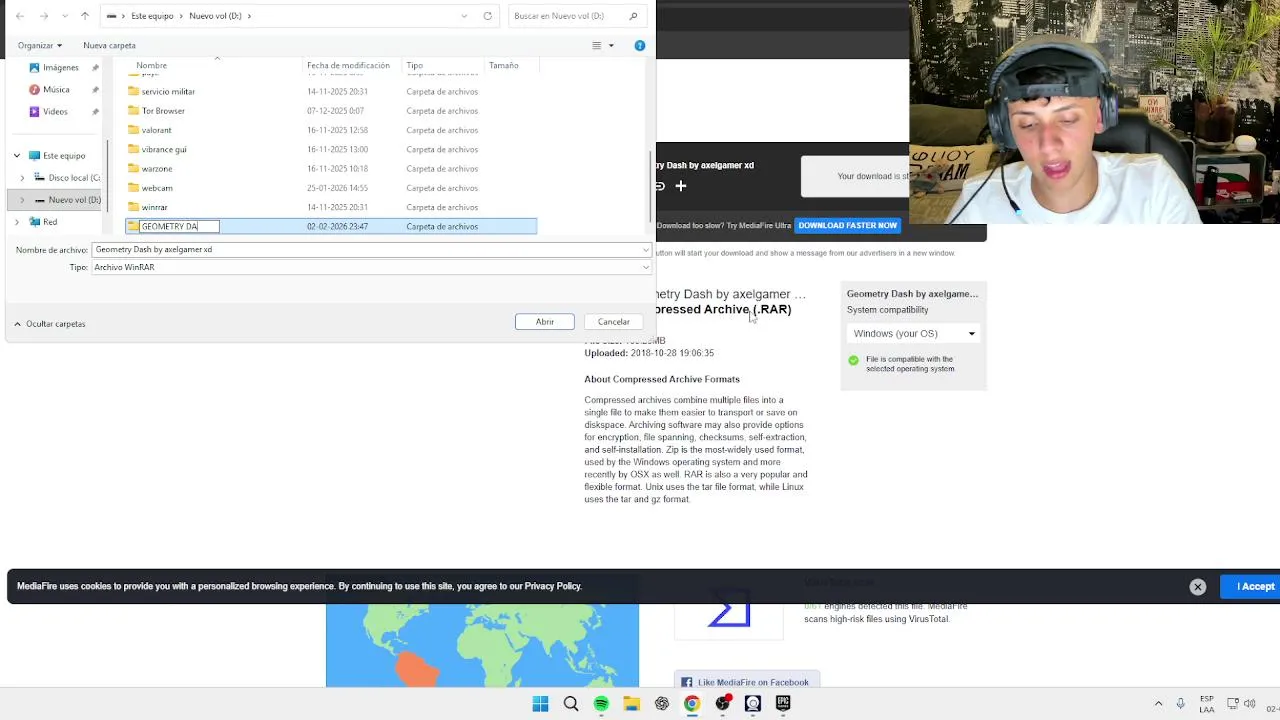Expand the Nuevo vol (D:) tree node
This screenshot has width=1280, height=720.
(x=23, y=199)
